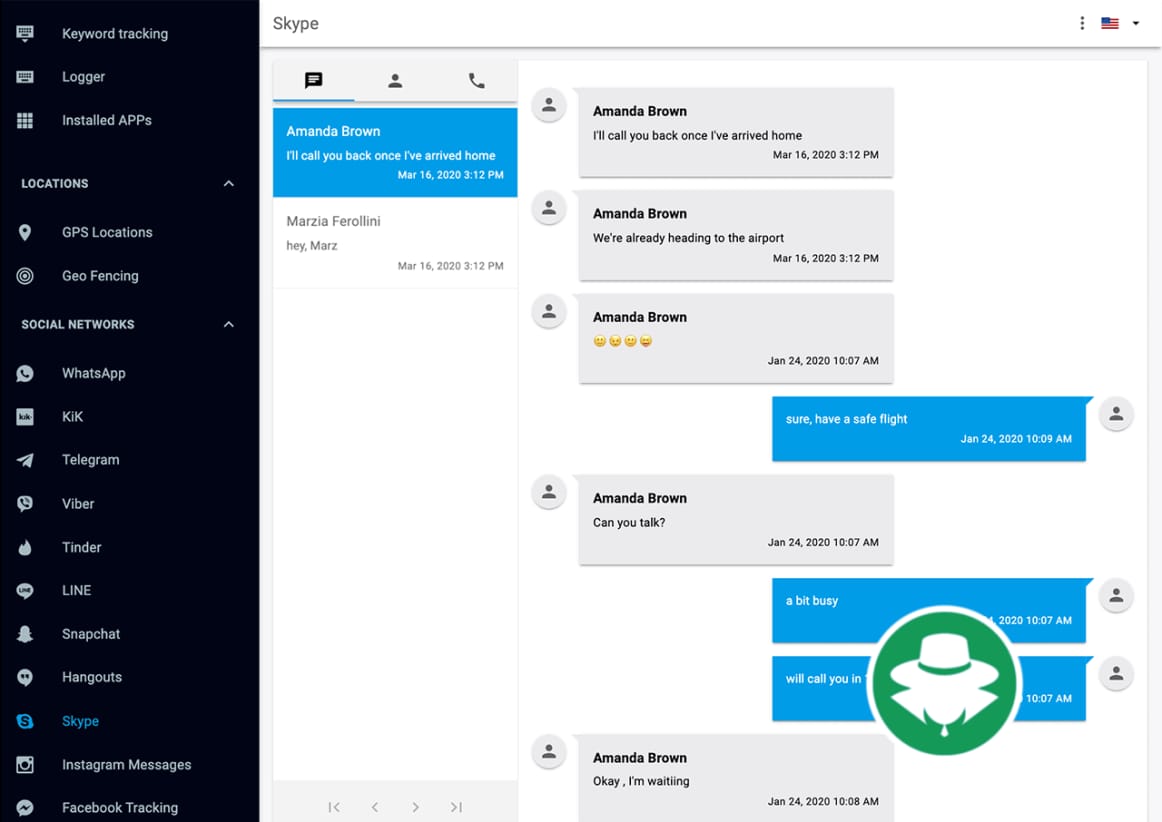Switch to the calls tab

tap(476, 81)
